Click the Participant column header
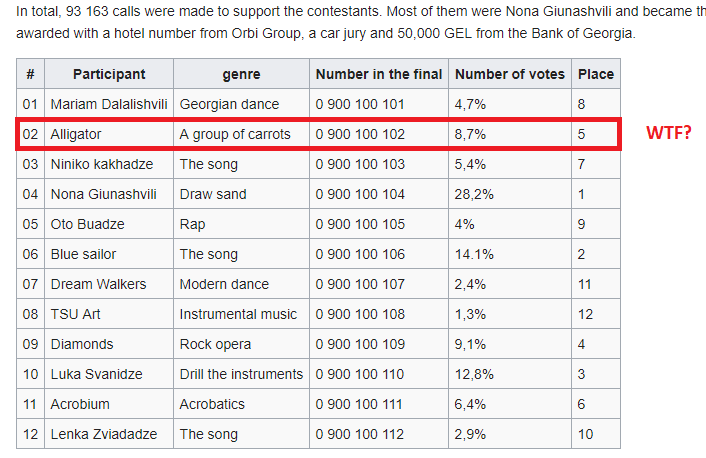706x458 pixels. click(109, 74)
